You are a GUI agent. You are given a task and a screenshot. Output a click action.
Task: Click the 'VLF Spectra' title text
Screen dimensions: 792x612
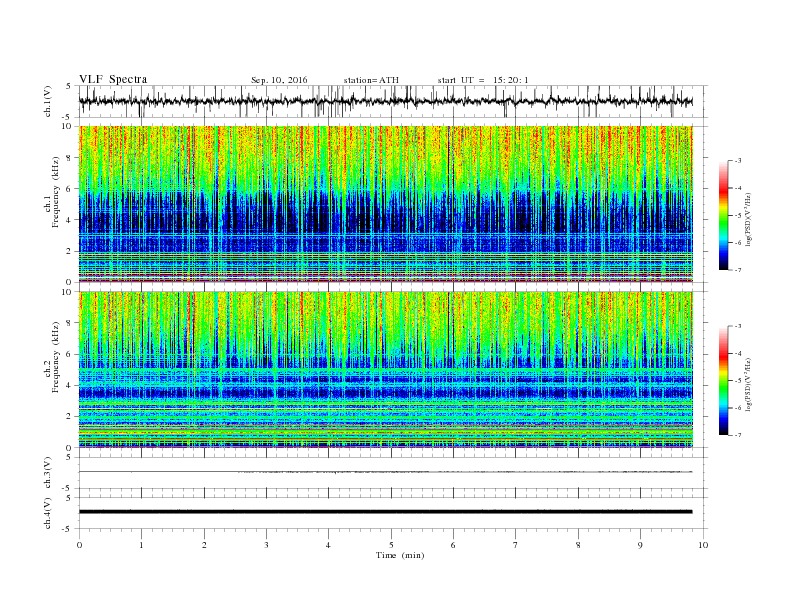[x=113, y=79]
